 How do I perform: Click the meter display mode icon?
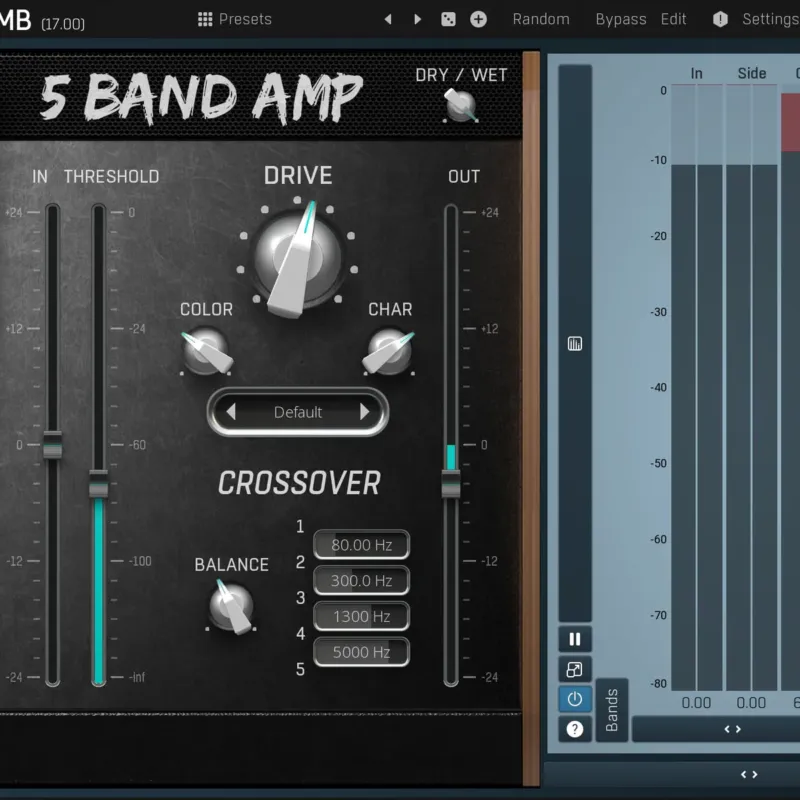pyautogui.click(x=575, y=344)
